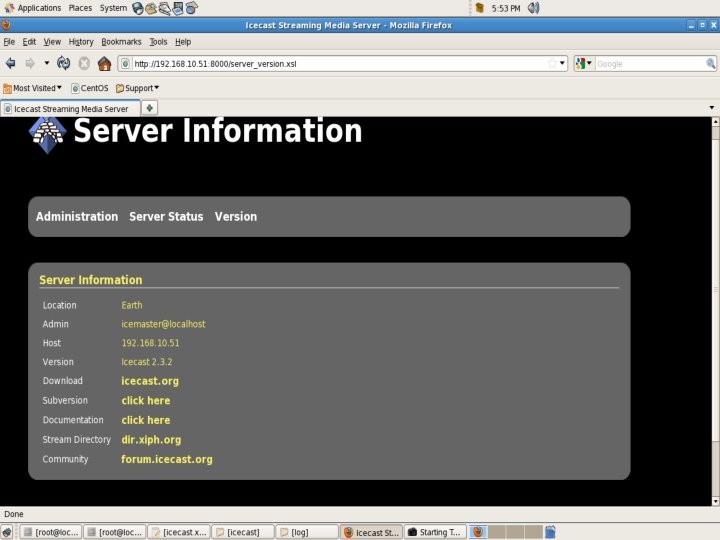Open the back/forward history dropdown arrow
The width and height of the screenshot is (720, 540).
click(46, 63)
